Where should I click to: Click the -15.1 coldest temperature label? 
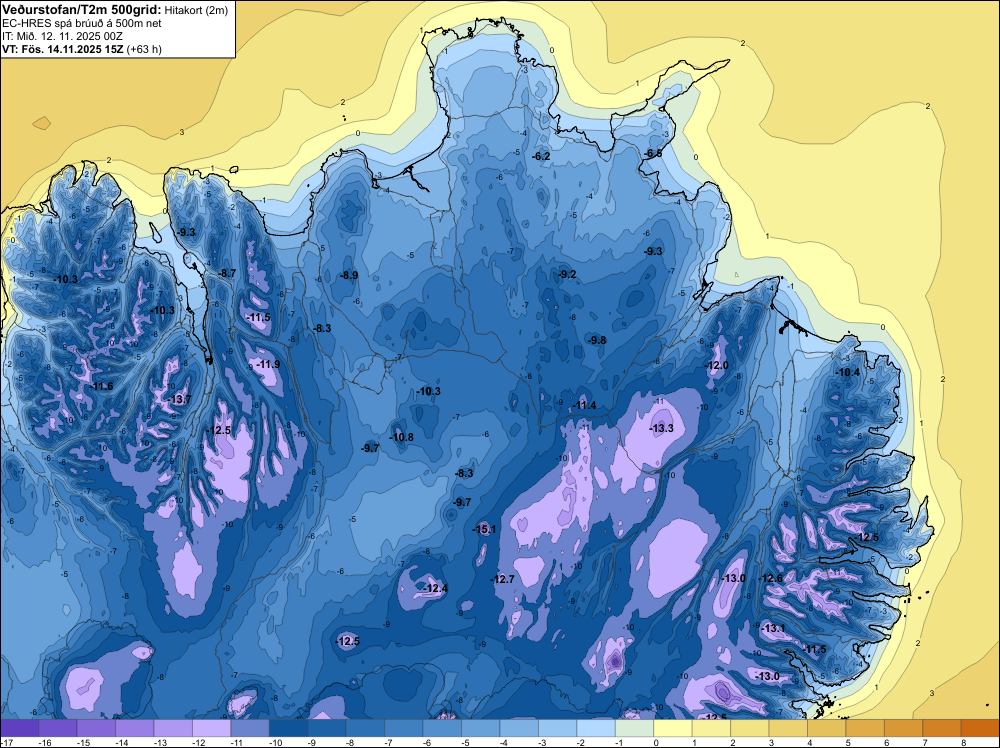tap(484, 529)
